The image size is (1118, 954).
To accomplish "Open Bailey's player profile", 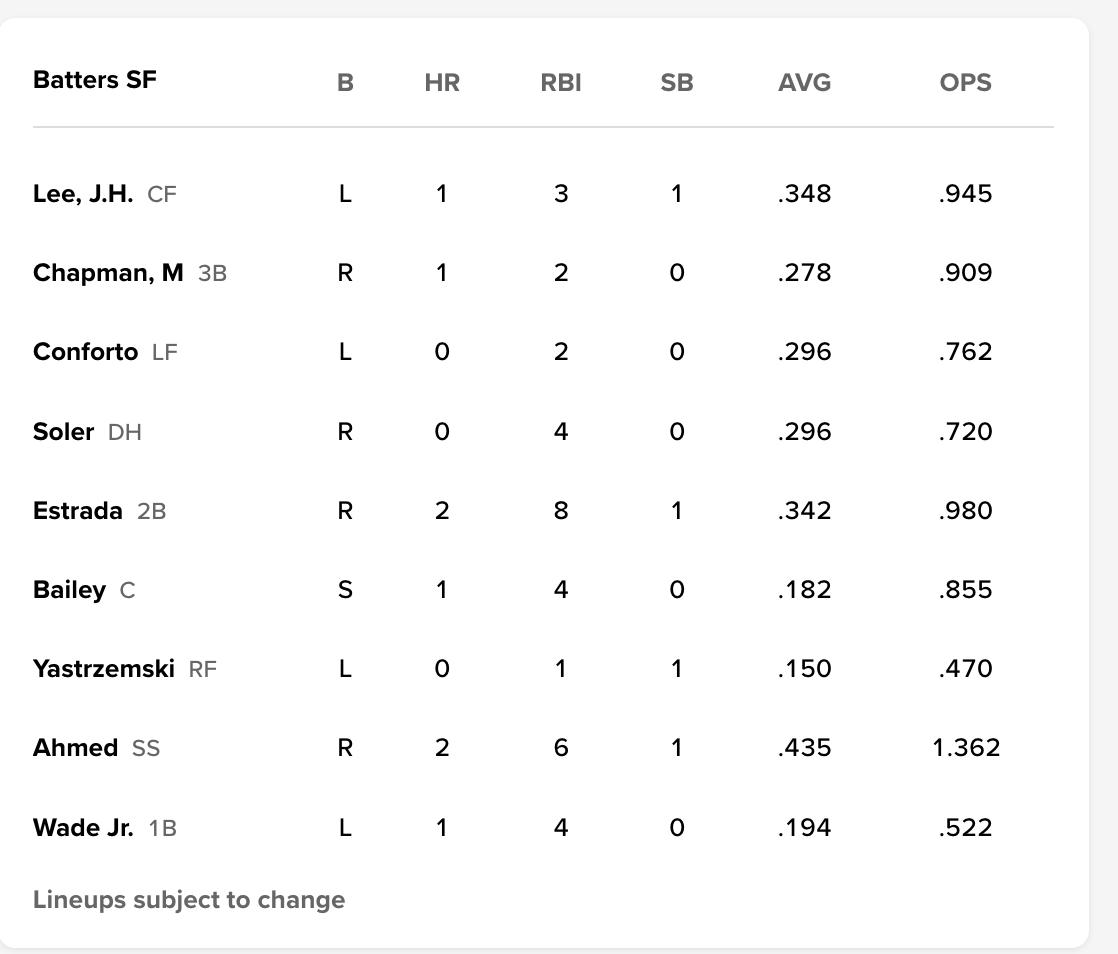I will click(x=69, y=590).
